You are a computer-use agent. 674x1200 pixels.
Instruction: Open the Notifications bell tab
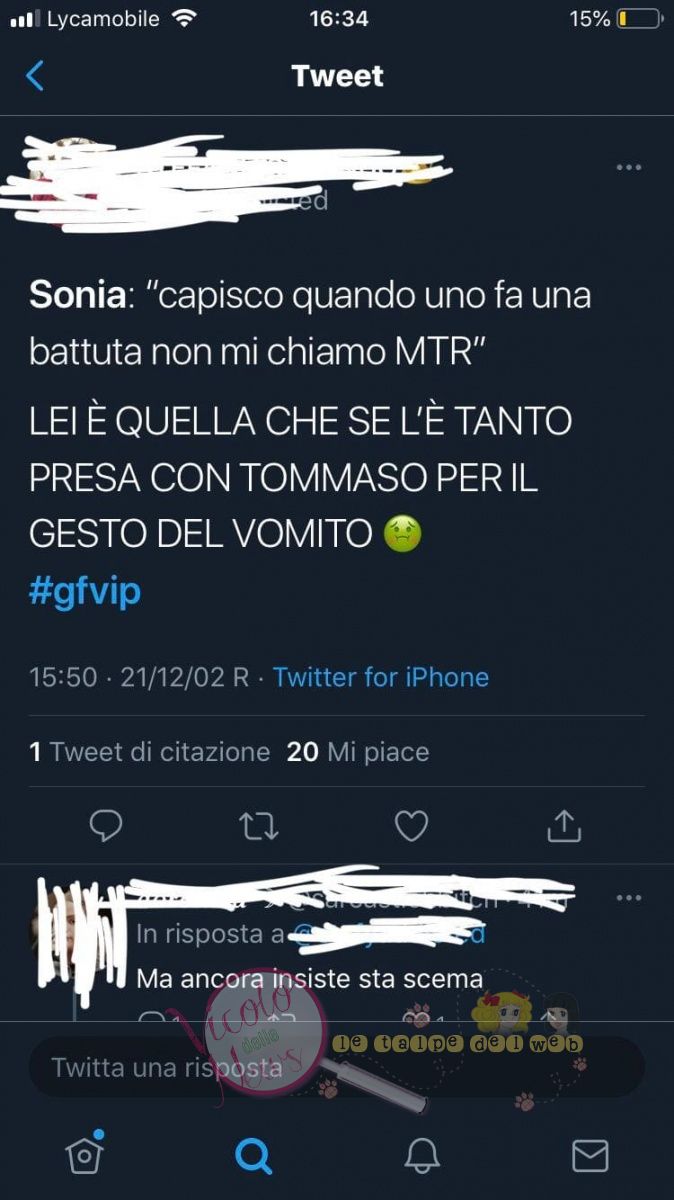(x=422, y=1156)
